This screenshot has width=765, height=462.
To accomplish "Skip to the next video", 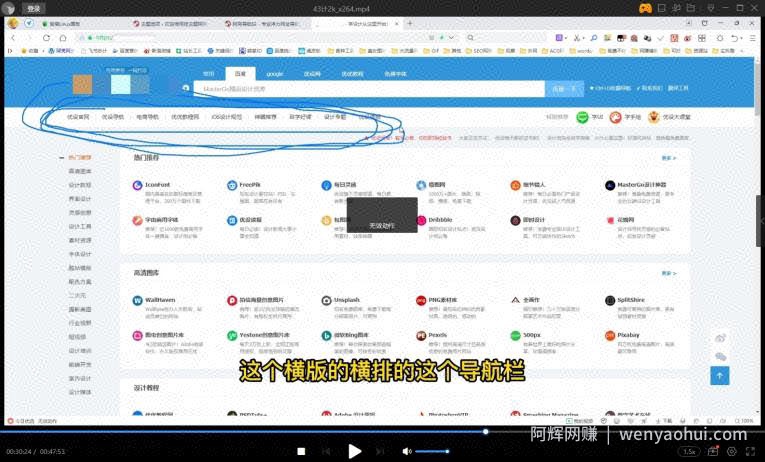I will [x=380, y=452].
